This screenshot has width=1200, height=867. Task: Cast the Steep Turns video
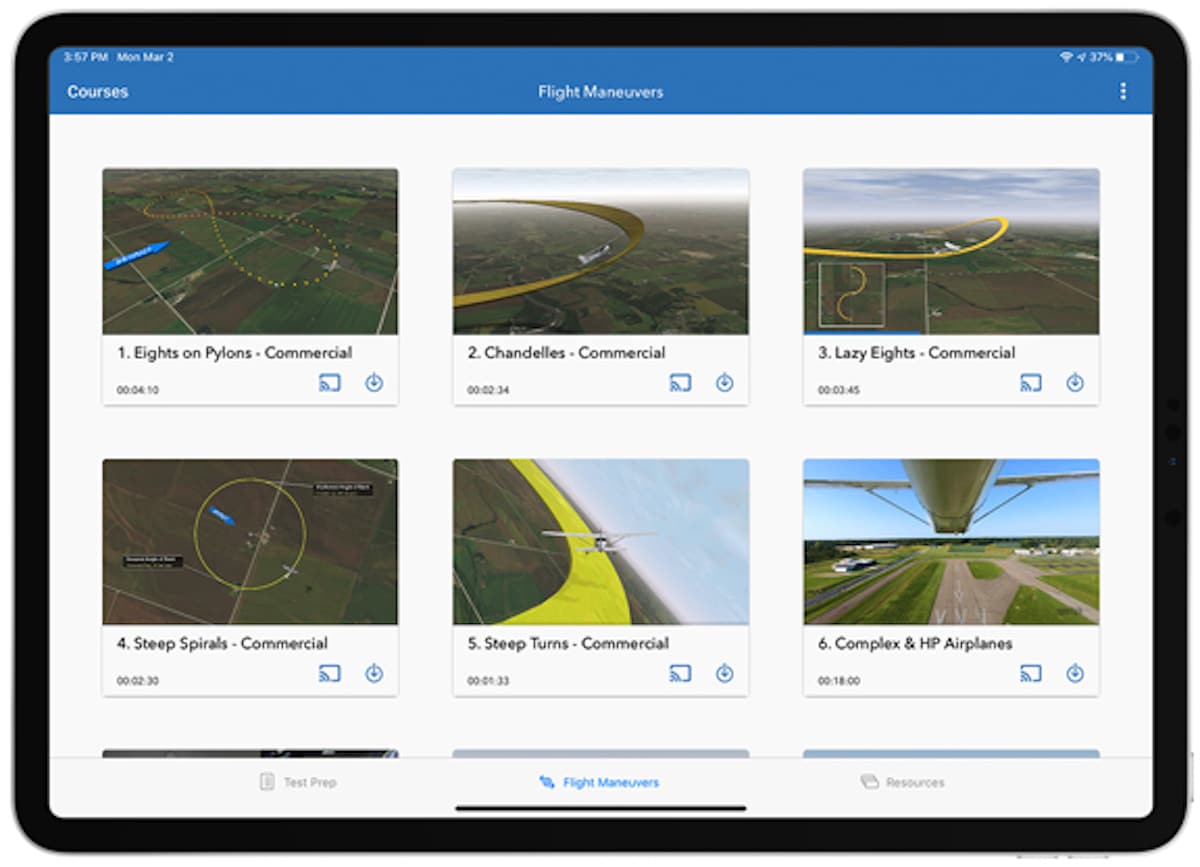[681, 673]
